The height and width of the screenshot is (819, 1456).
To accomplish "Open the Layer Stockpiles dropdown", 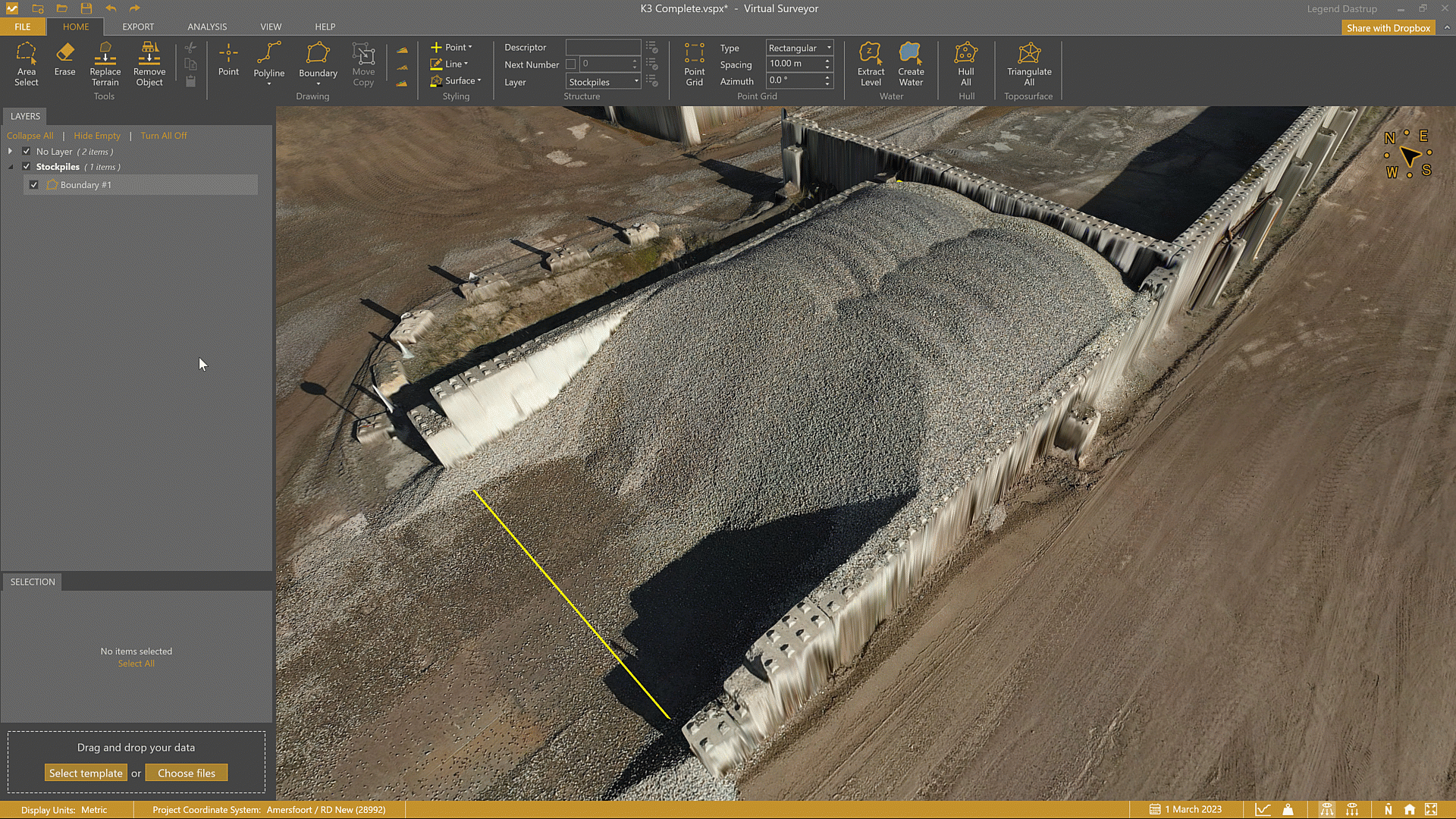I will (x=604, y=82).
